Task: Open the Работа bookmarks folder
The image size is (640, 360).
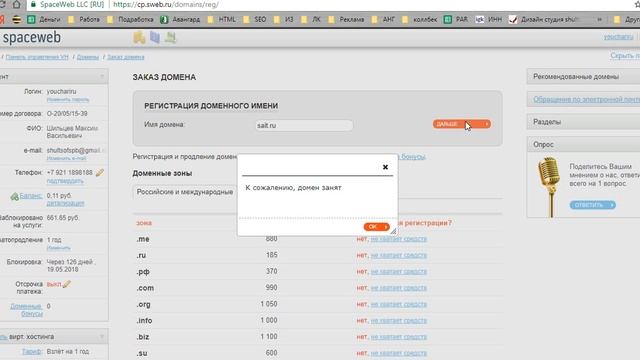Action: click(x=84, y=19)
